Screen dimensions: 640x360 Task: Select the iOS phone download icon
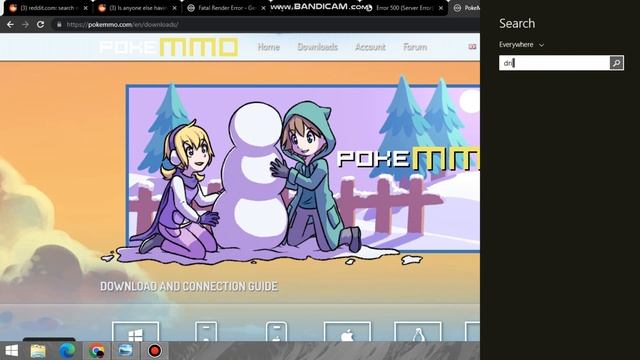pyautogui.click(x=276, y=331)
